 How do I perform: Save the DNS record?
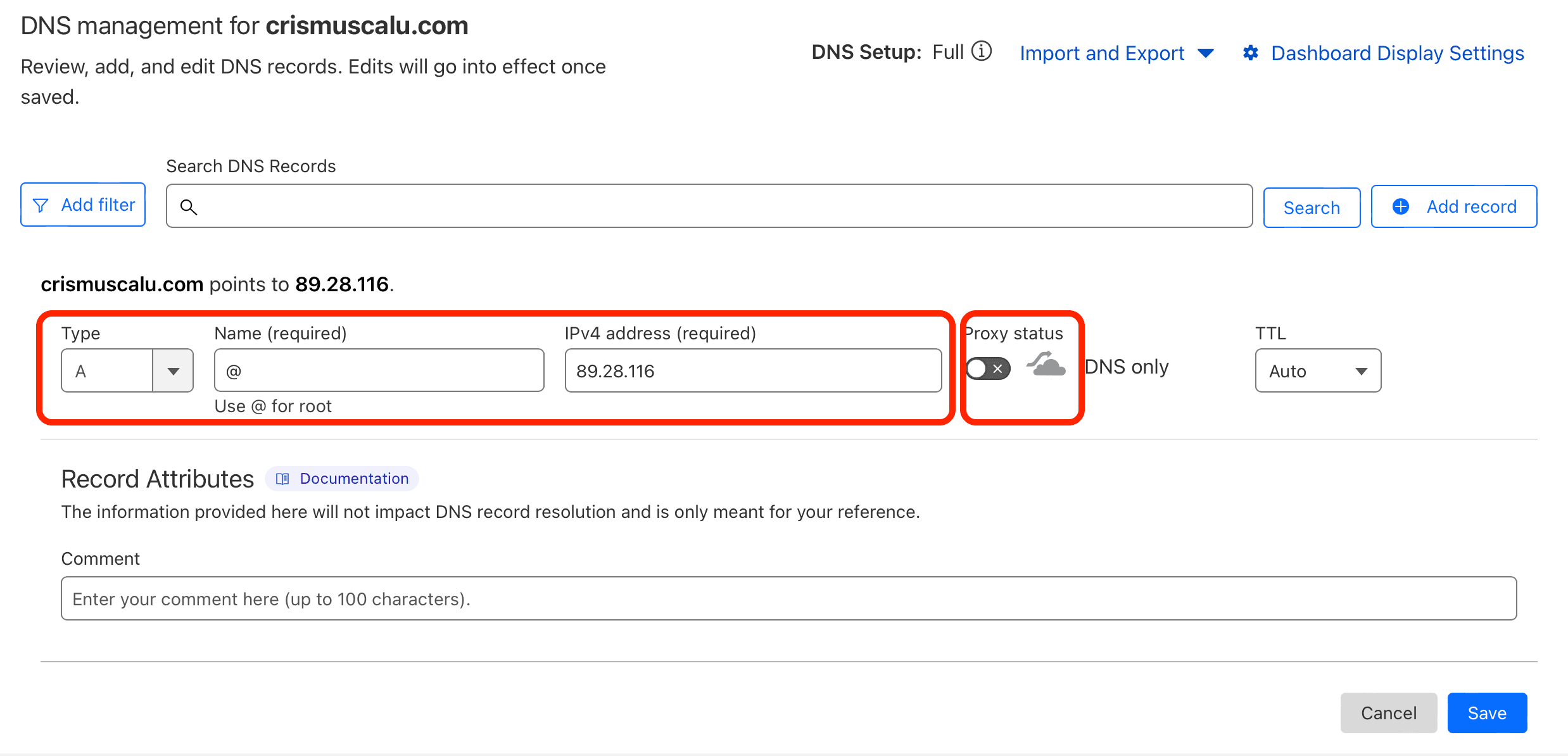click(1487, 713)
